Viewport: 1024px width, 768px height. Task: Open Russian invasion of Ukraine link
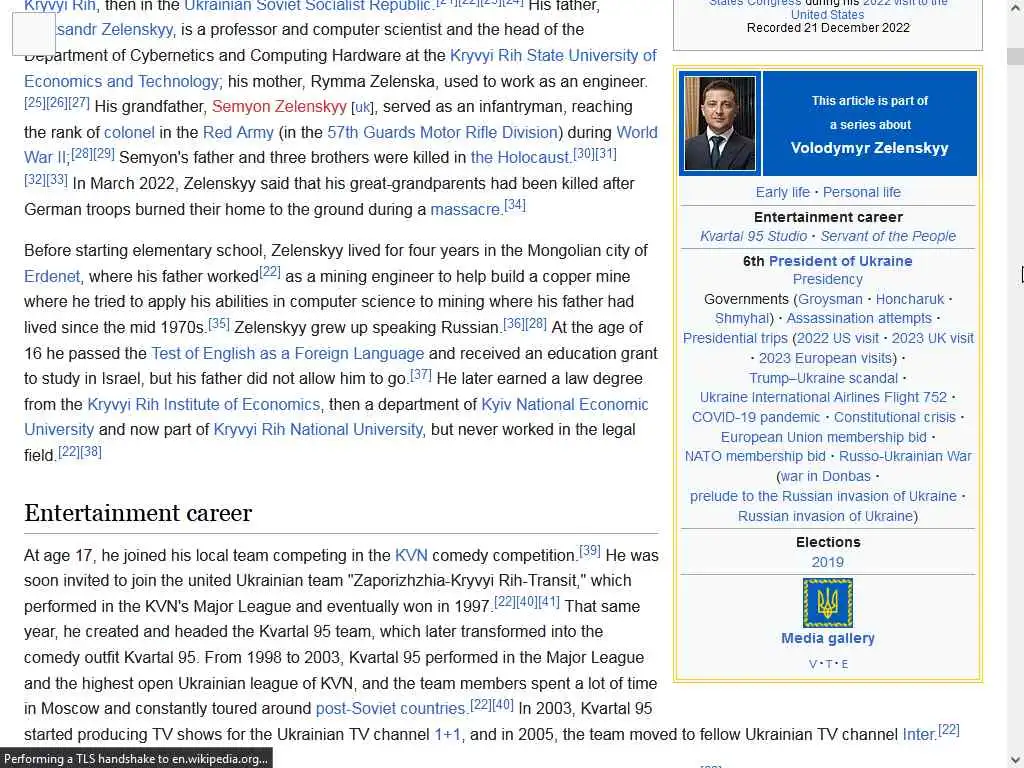[825, 517]
